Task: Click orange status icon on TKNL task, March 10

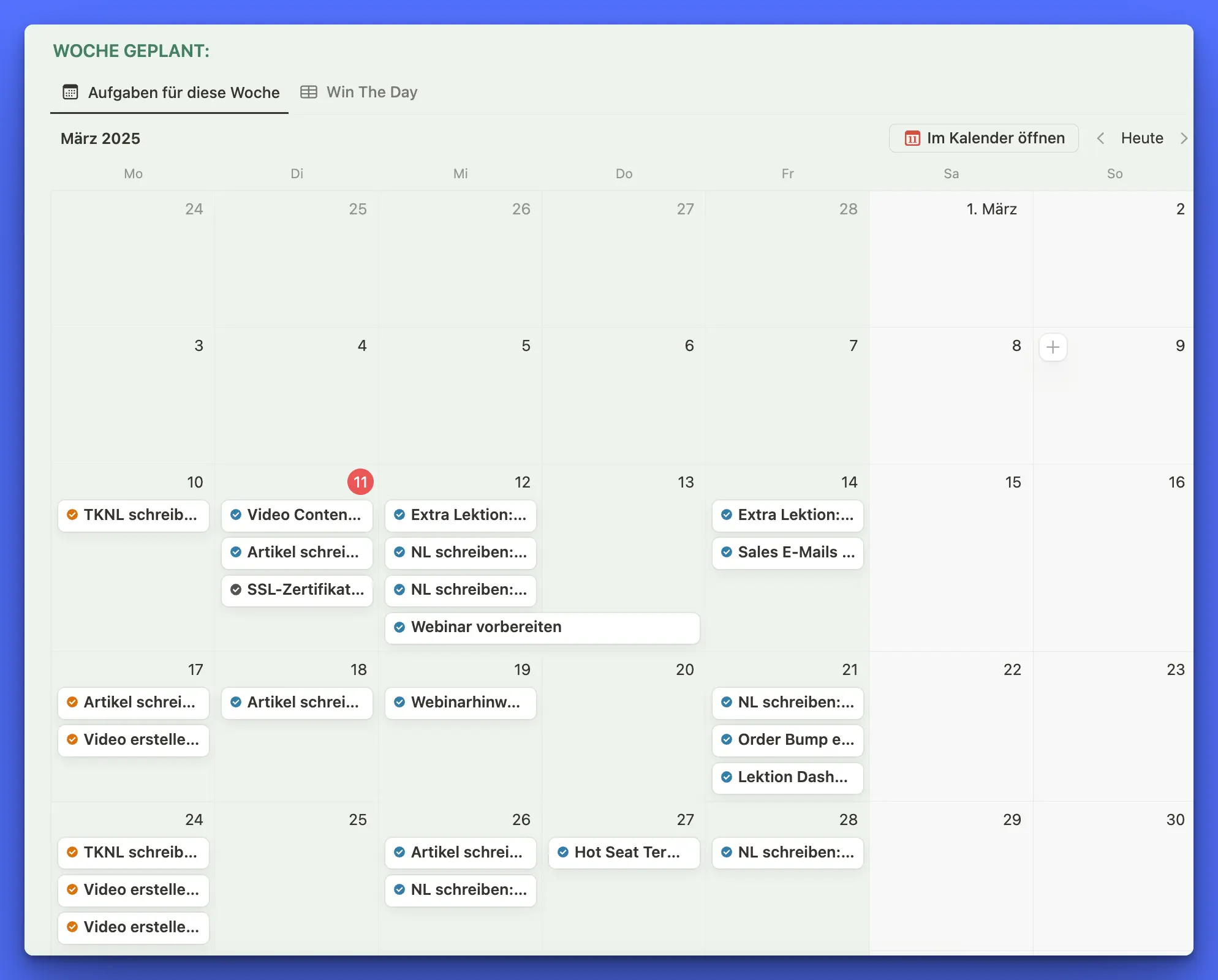Action: point(72,515)
